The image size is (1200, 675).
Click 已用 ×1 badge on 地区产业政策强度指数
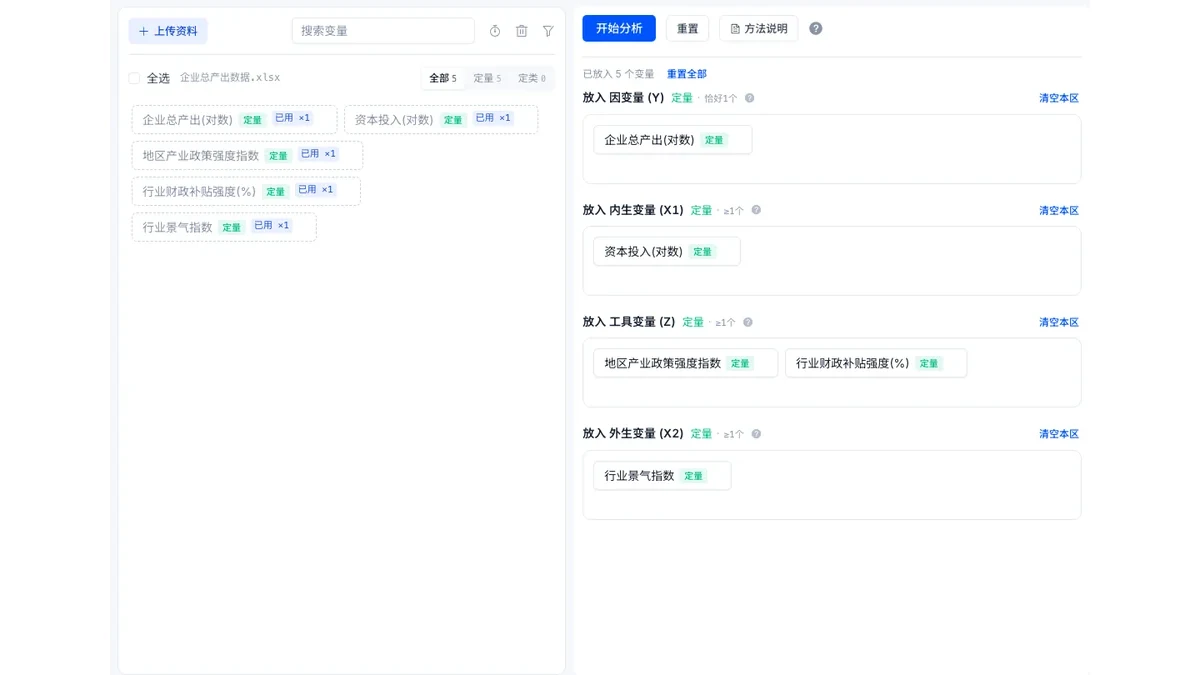point(318,154)
